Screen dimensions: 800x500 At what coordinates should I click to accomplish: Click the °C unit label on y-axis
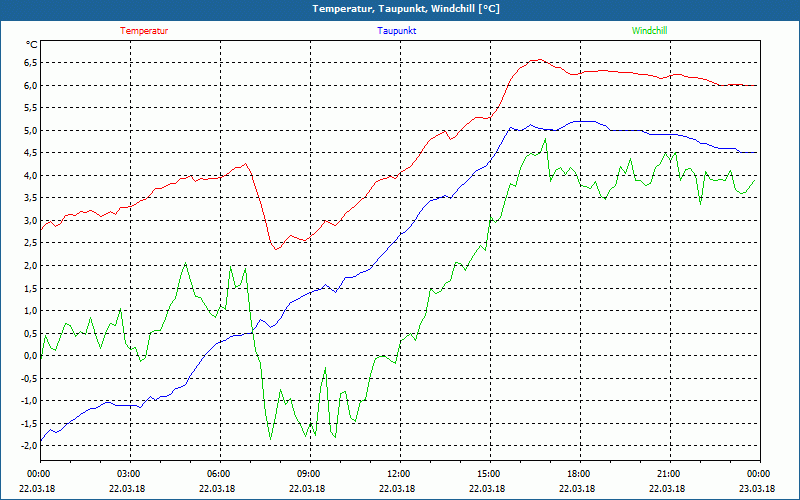[31, 45]
